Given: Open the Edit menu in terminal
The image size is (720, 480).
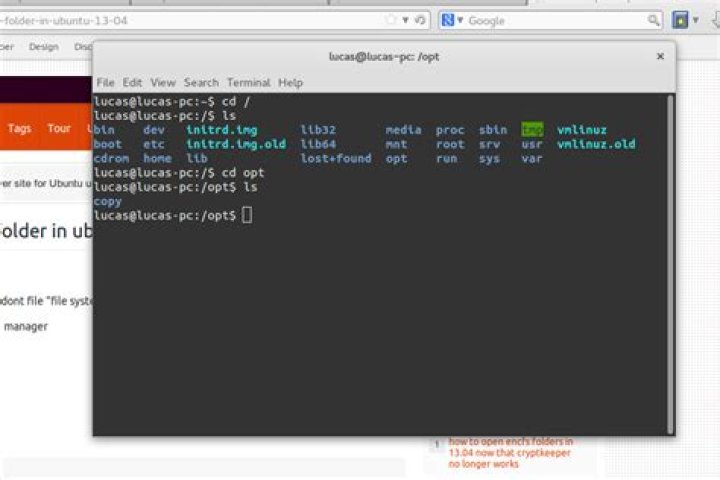Looking at the screenshot, I should [x=132, y=83].
